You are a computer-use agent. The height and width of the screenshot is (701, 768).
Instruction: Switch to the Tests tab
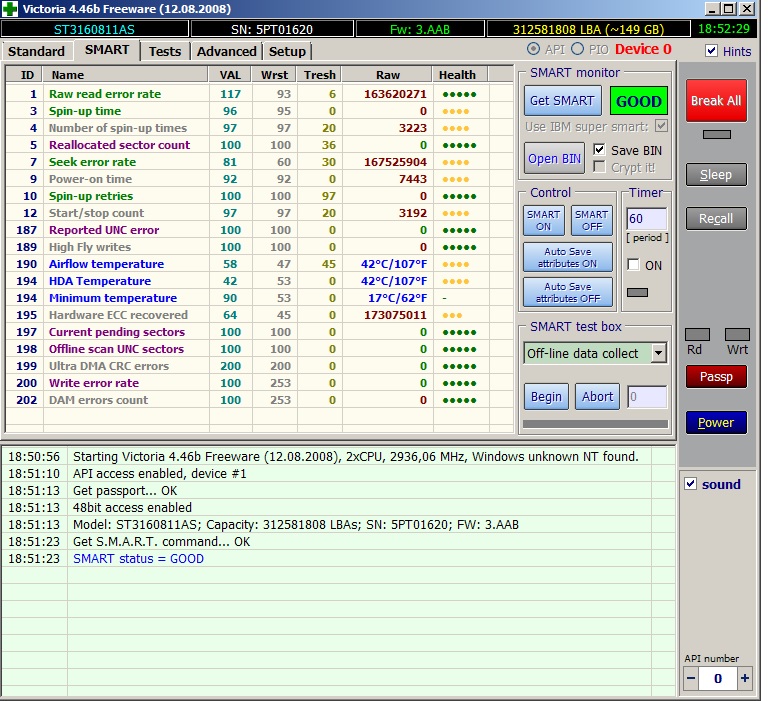[x=165, y=51]
